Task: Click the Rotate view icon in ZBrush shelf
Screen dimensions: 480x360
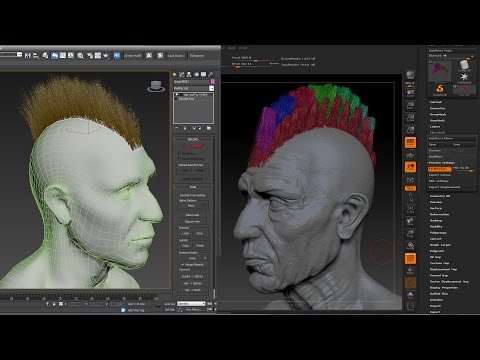Action: click(410, 246)
